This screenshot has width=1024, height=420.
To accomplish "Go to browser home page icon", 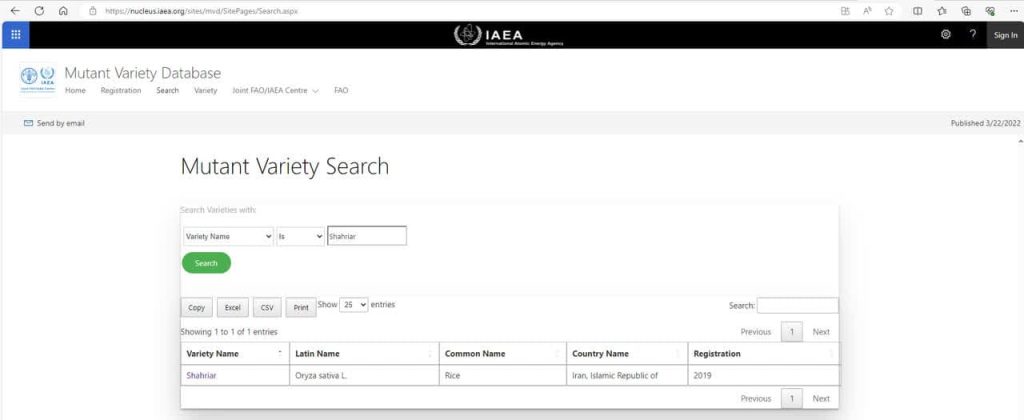I will coord(63,11).
